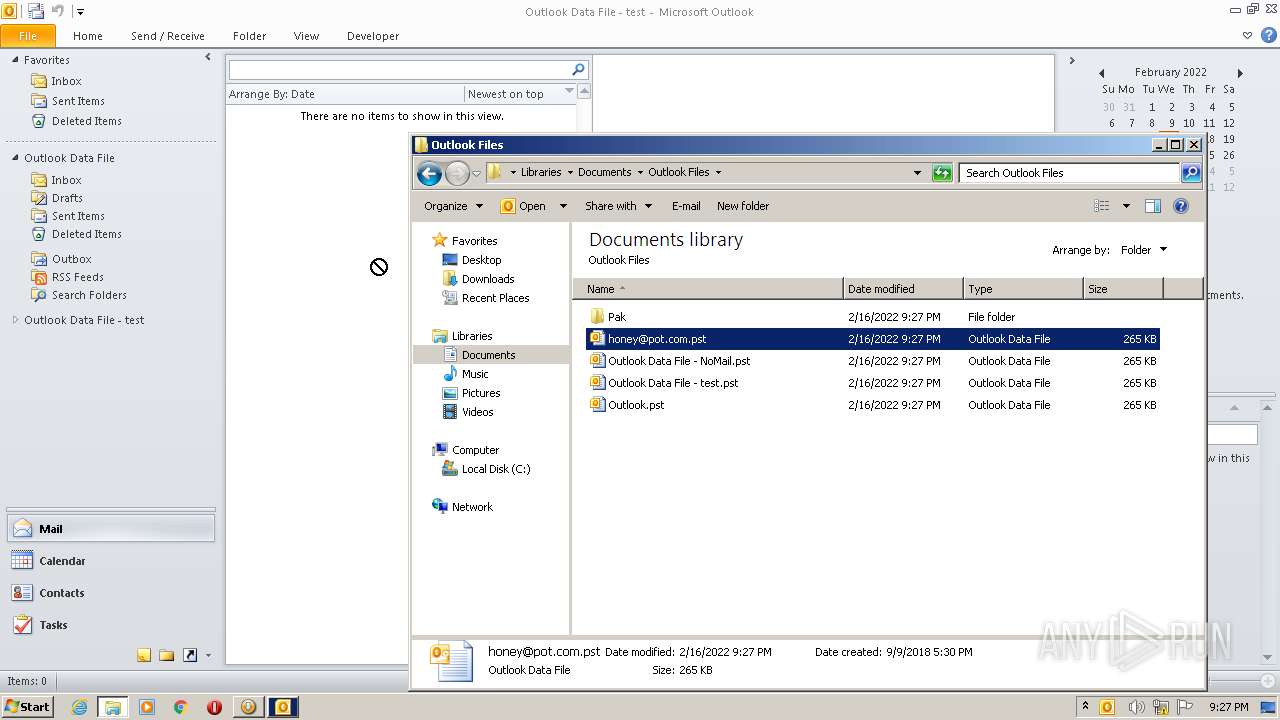
Task: Open Windows Media Player from the taskbar
Action: click(147, 707)
